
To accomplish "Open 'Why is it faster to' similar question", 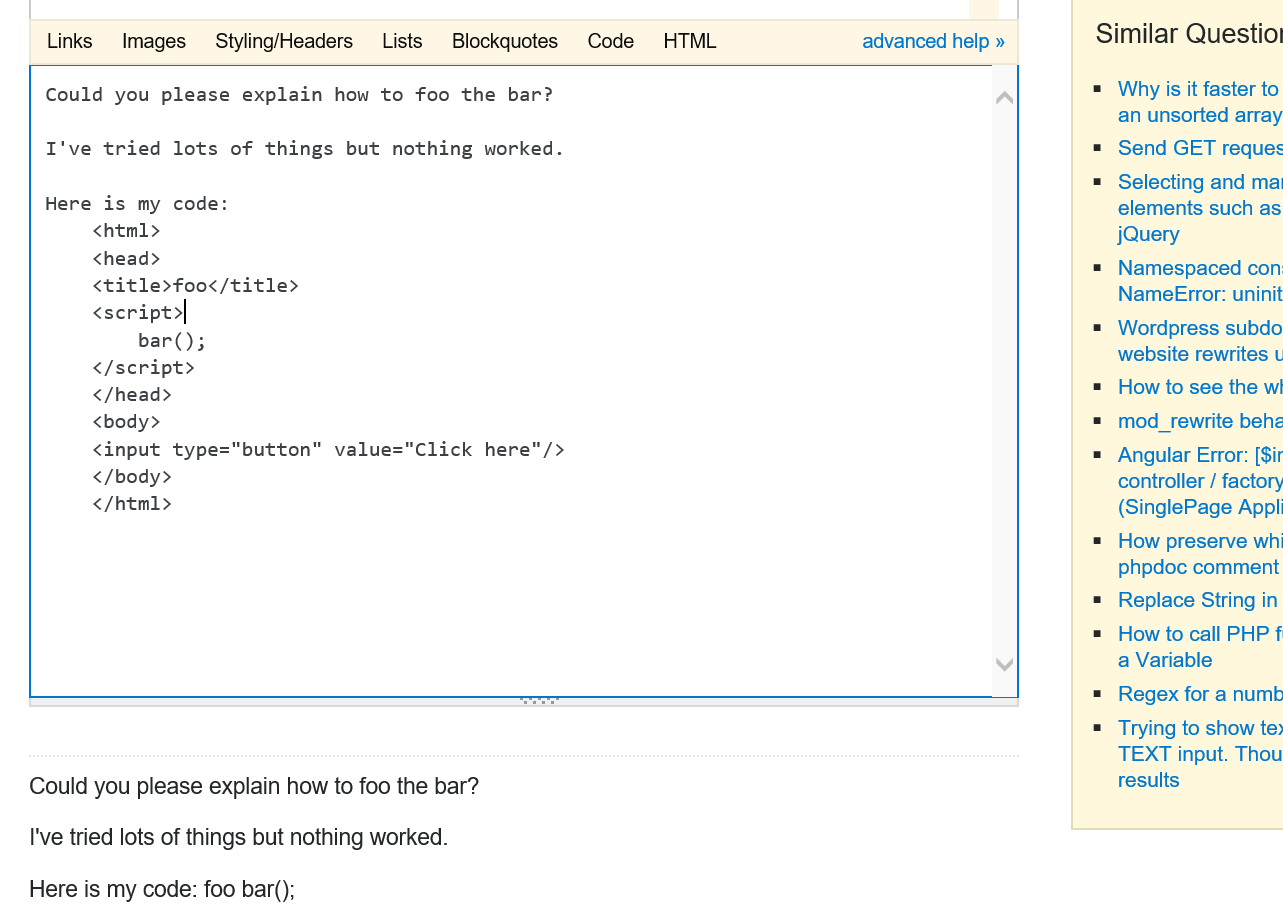I will pyautogui.click(x=1200, y=102).
